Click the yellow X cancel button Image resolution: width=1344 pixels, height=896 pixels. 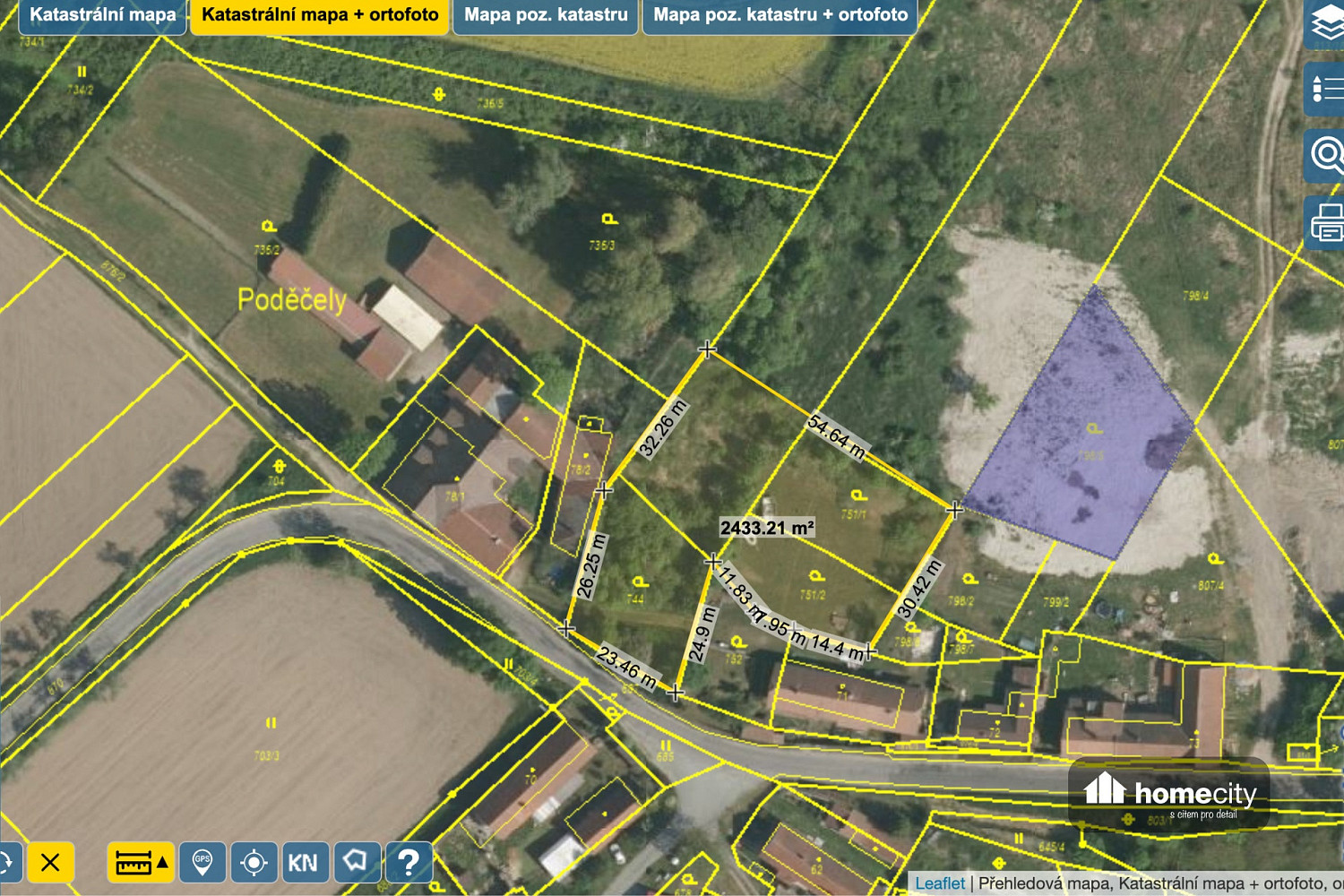pyautogui.click(x=50, y=862)
